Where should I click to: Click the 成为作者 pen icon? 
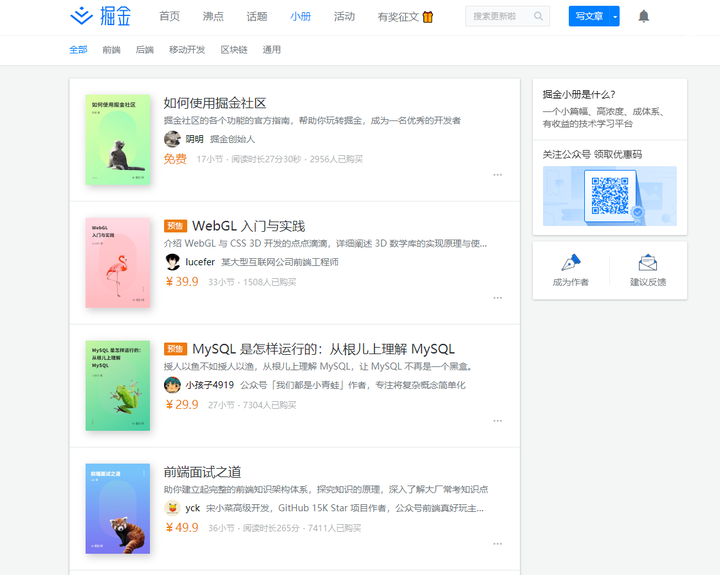(x=571, y=263)
